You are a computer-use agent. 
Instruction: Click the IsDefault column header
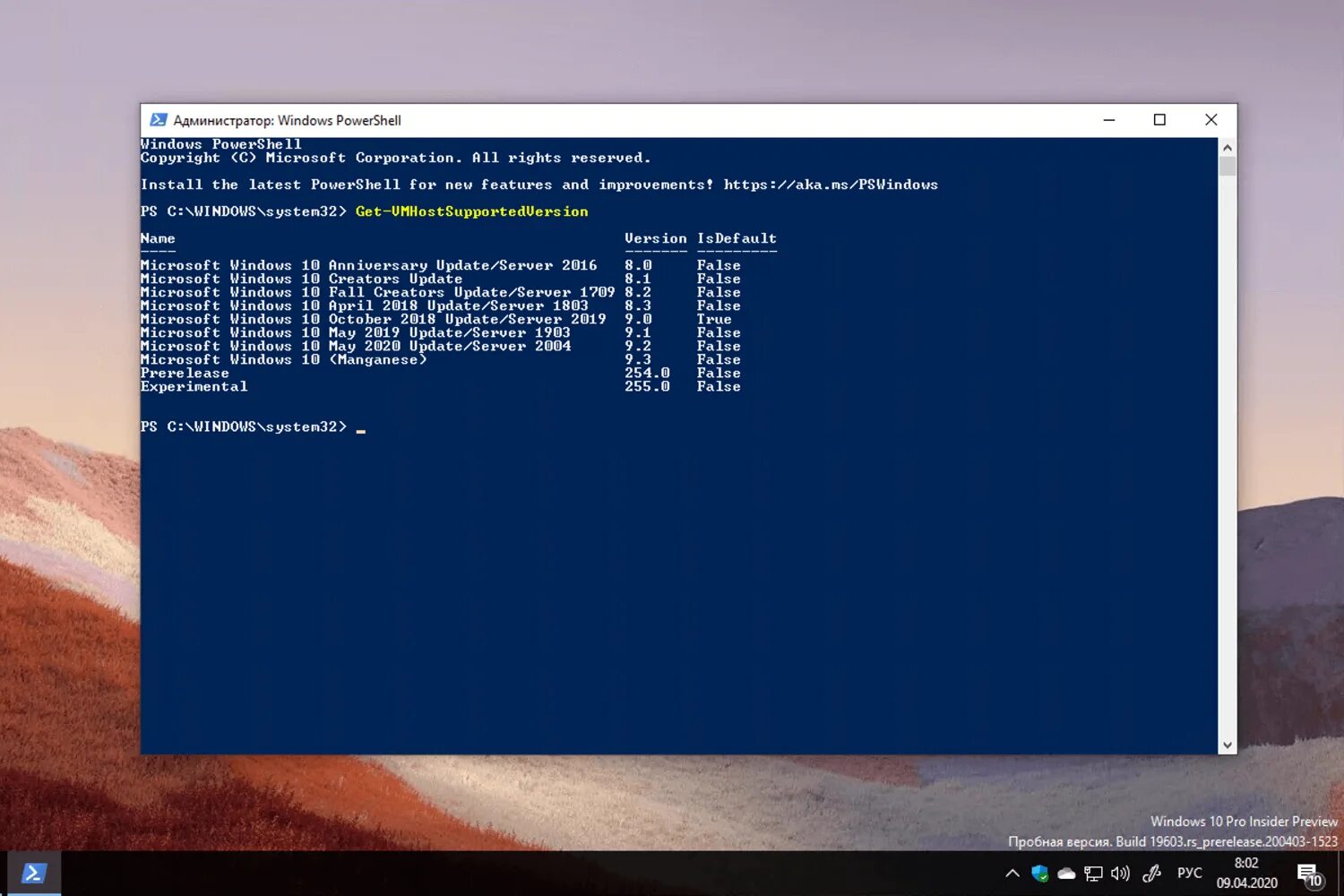[737, 238]
